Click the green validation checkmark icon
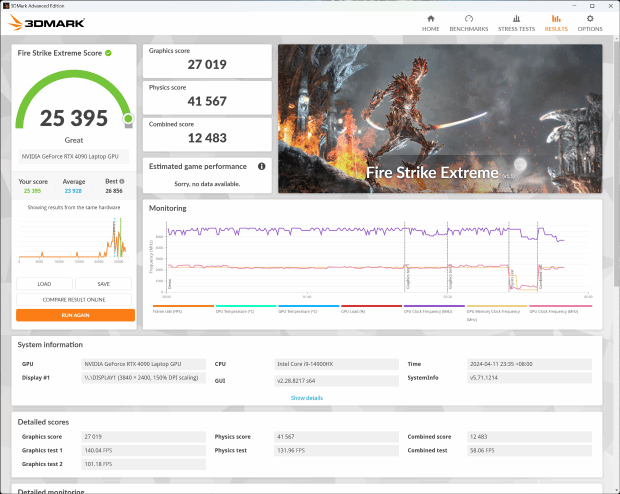620x494 pixels. (x=108, y=53)
